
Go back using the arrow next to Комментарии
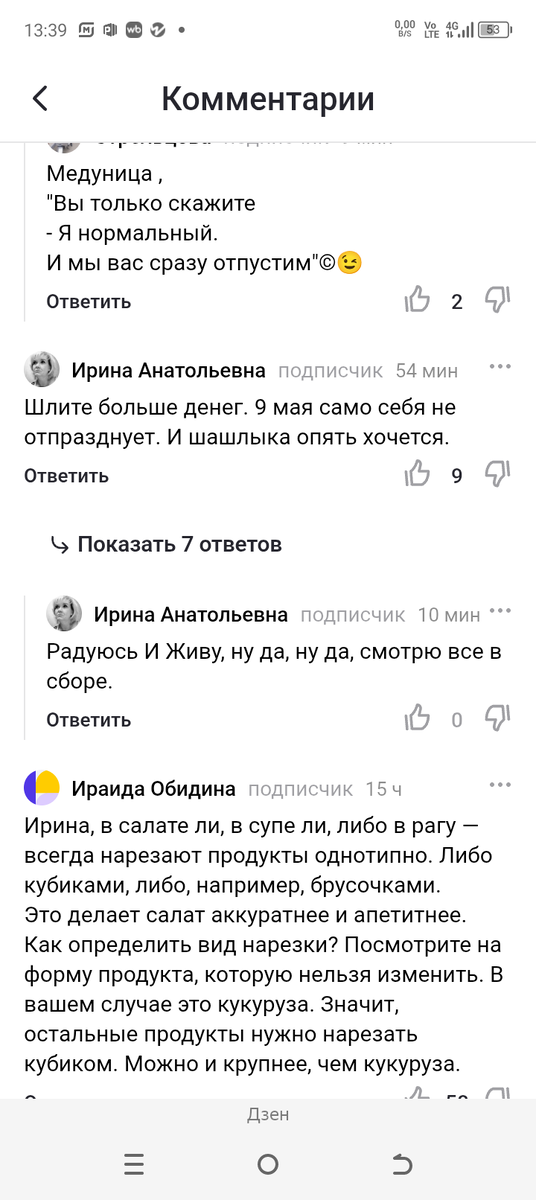tap(40, 99)
